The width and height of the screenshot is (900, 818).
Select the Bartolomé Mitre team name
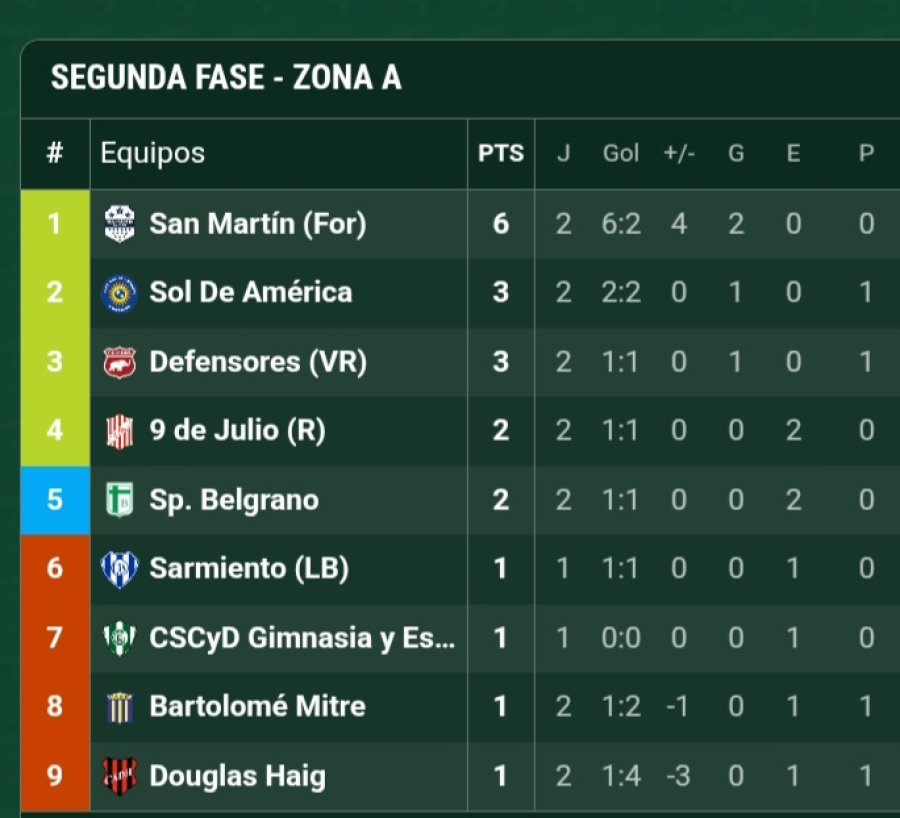(258, 707)
